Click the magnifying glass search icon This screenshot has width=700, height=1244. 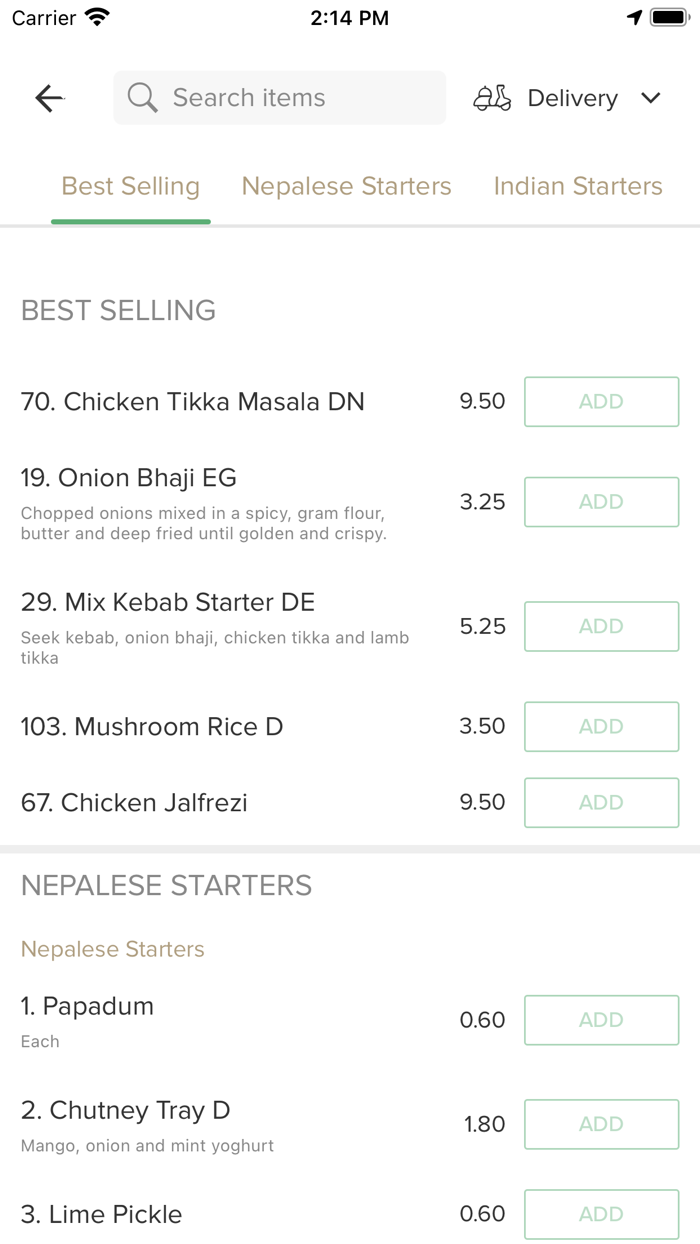click(142, 98)
